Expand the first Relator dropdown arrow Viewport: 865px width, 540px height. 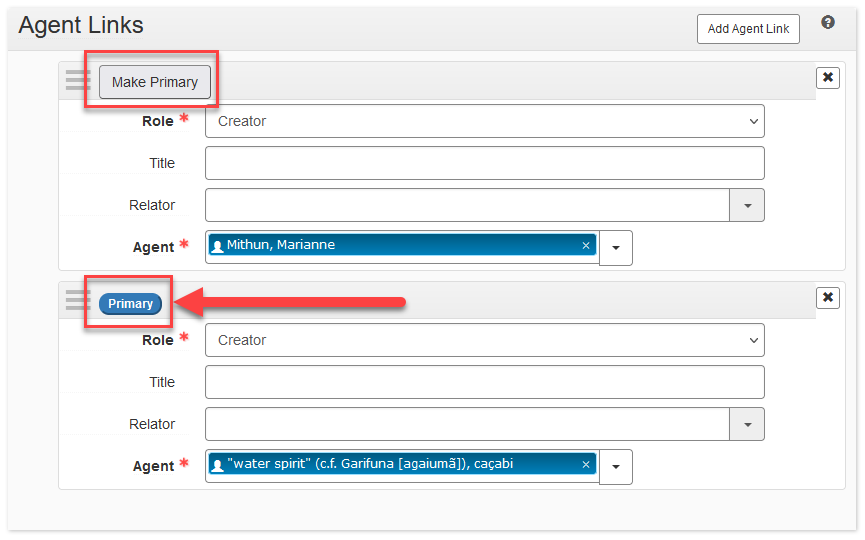(x=747, y=205)
